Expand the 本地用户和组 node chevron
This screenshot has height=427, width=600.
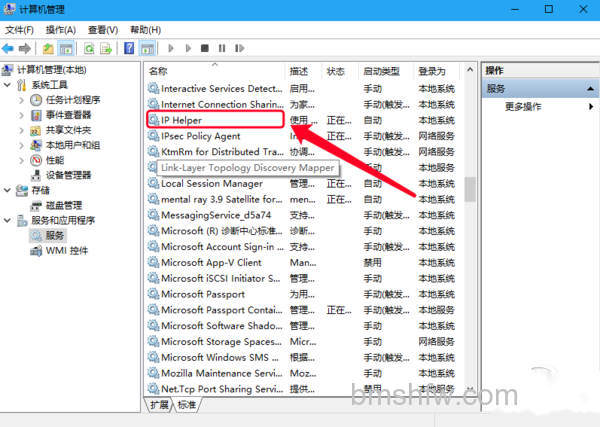[x=21, y=145]
